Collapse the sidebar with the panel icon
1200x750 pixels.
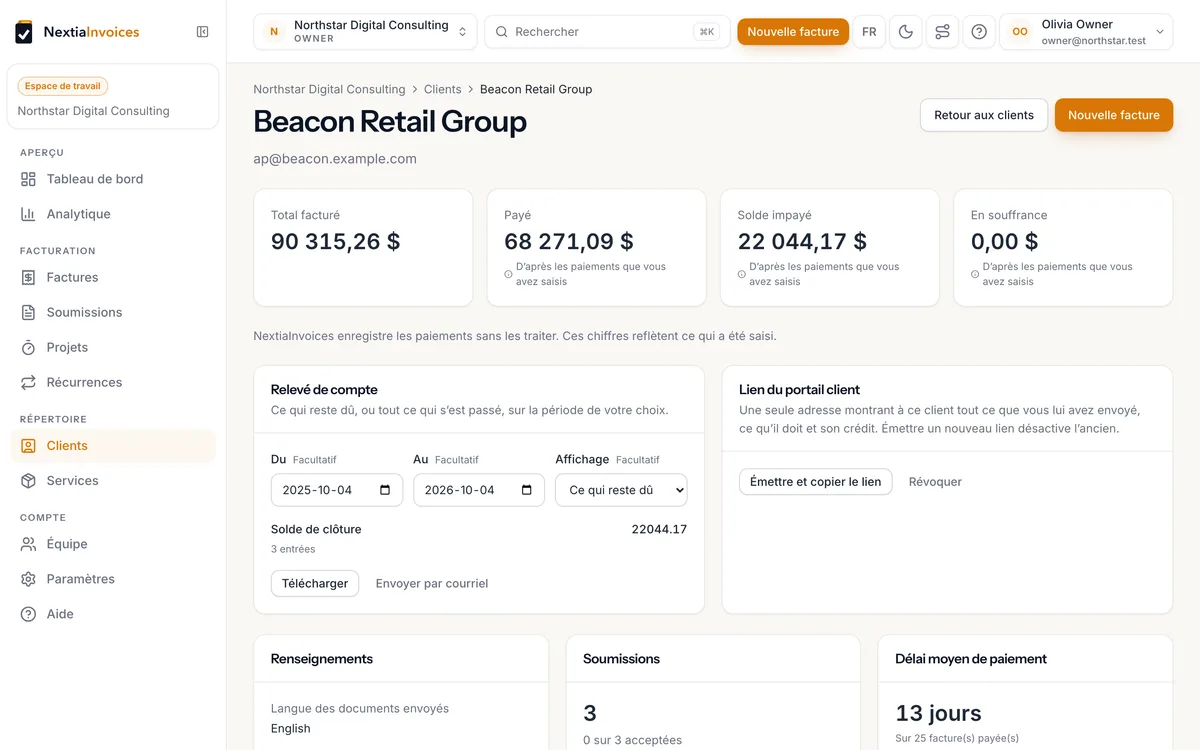203,32
